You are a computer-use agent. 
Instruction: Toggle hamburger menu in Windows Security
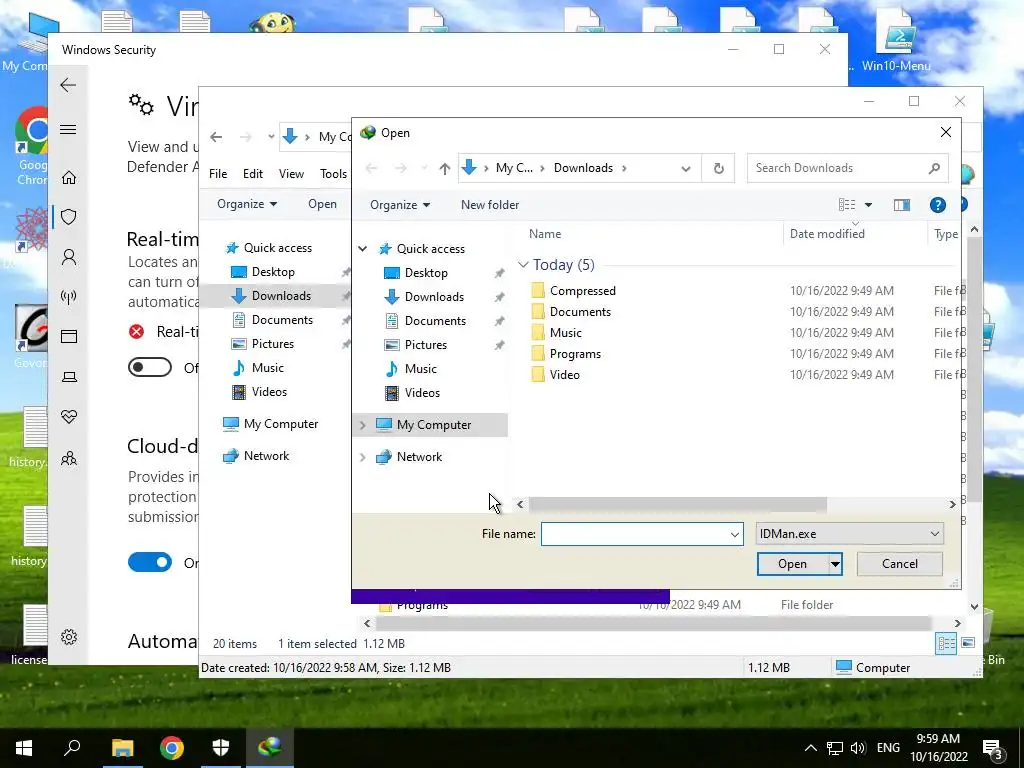pos(68,129)
